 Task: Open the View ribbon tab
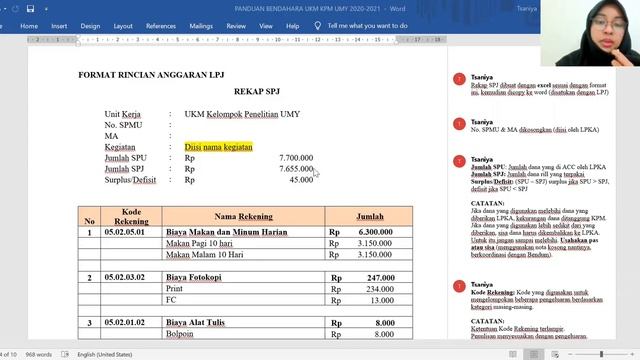point(266,26)
